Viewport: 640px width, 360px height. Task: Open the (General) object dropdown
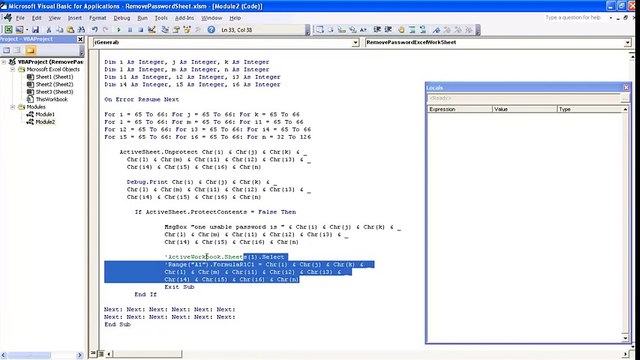[356, 42]
